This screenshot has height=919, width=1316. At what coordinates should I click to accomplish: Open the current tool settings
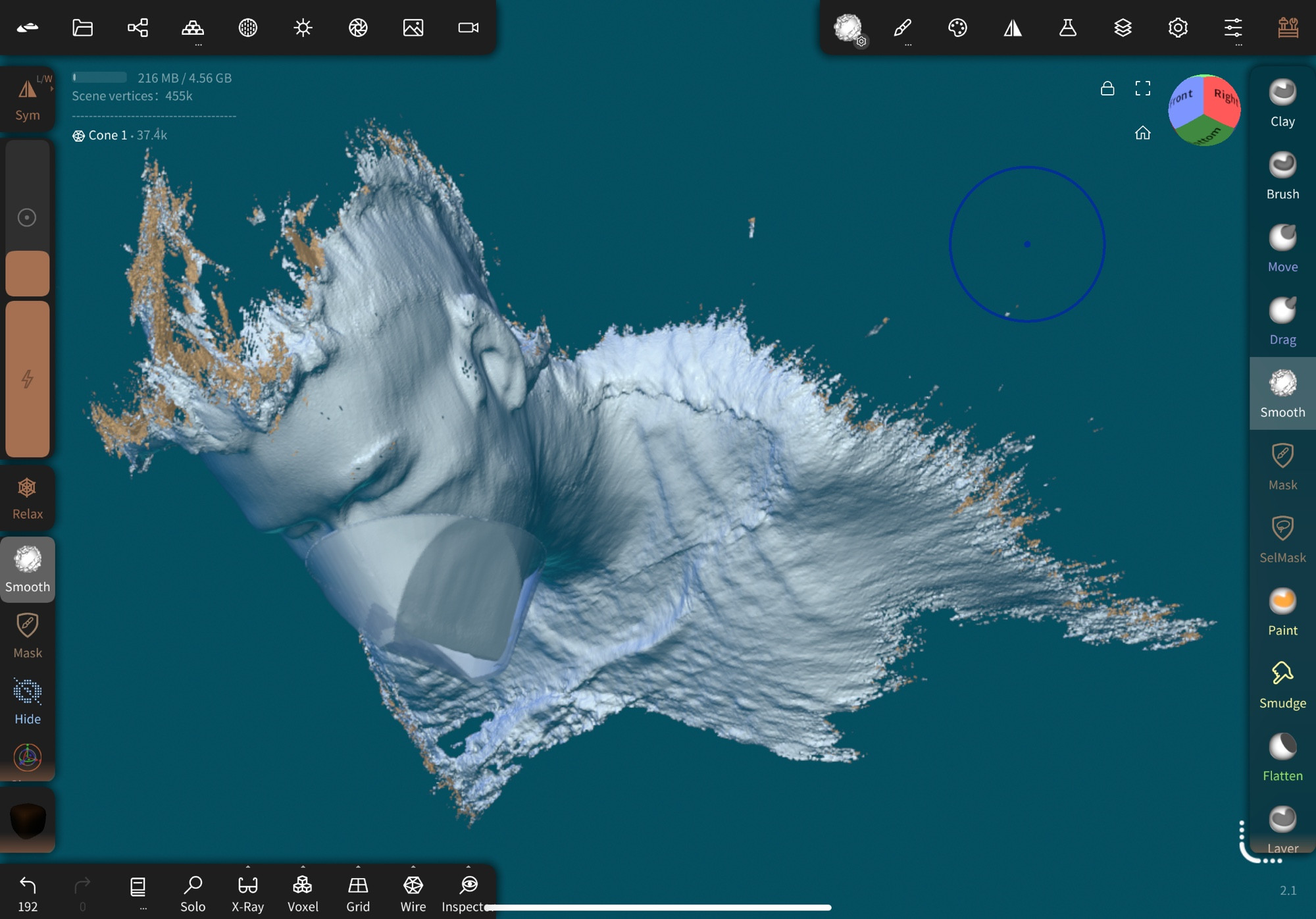[849, 29]
